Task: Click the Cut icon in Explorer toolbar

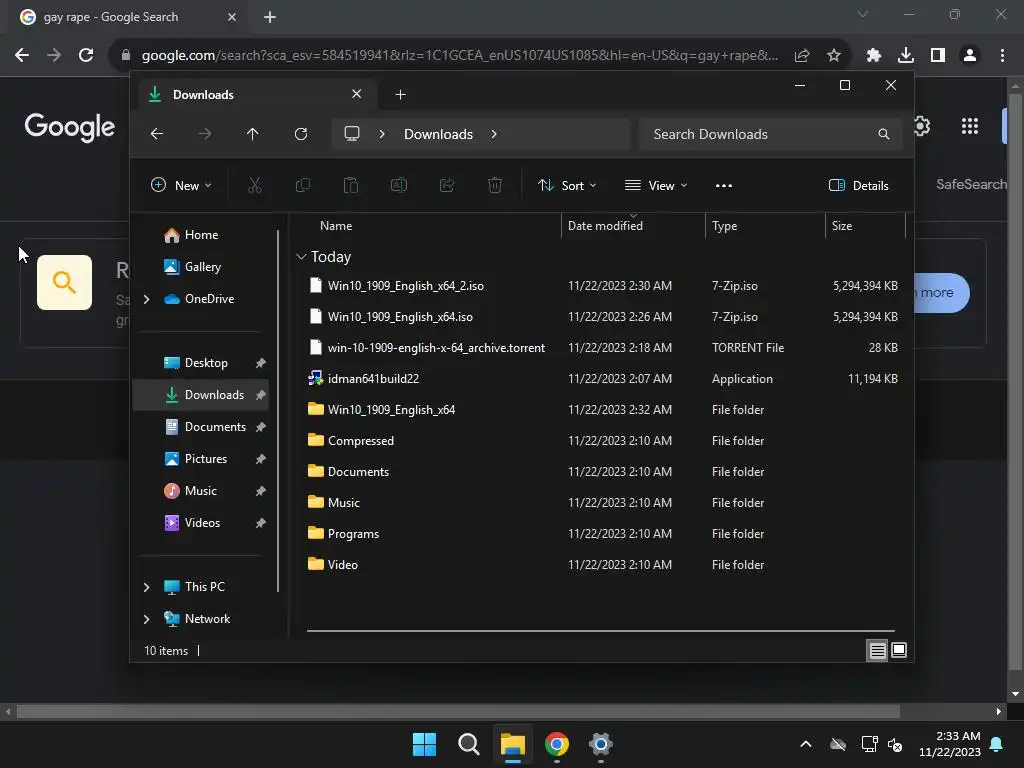Action: 255,185
